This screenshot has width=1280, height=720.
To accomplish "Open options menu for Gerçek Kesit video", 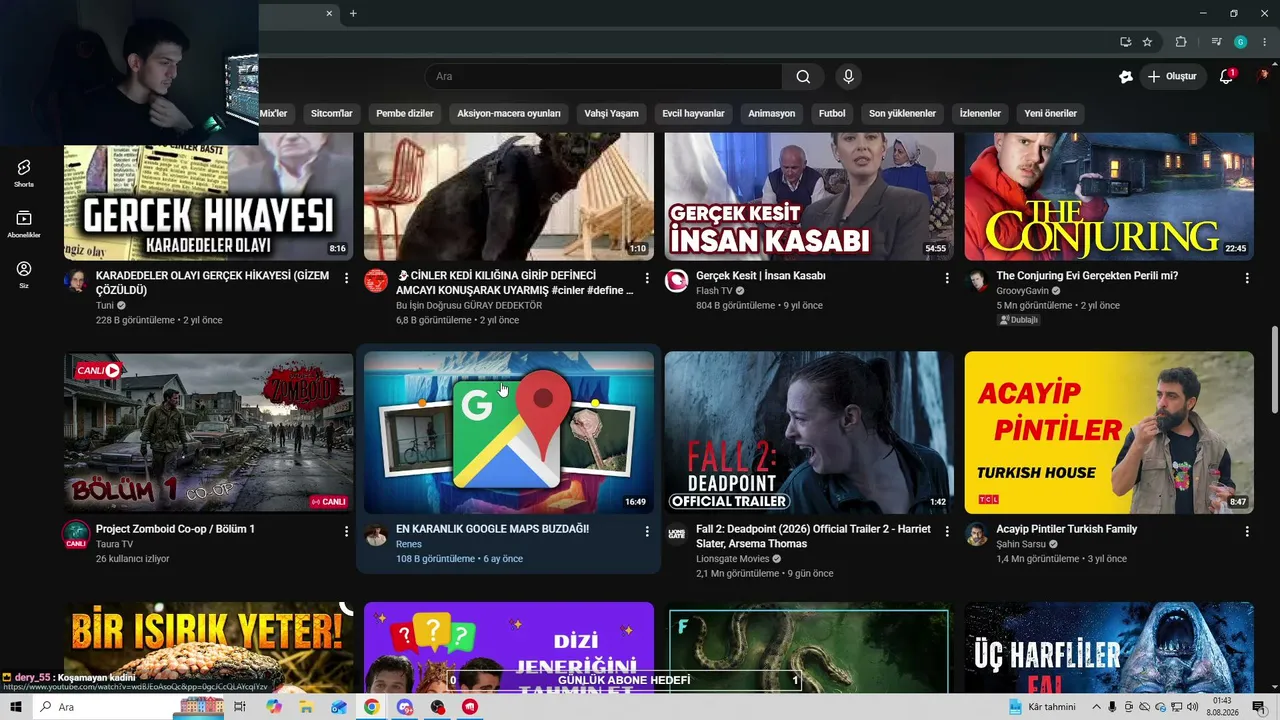I will tap(947, 278).
